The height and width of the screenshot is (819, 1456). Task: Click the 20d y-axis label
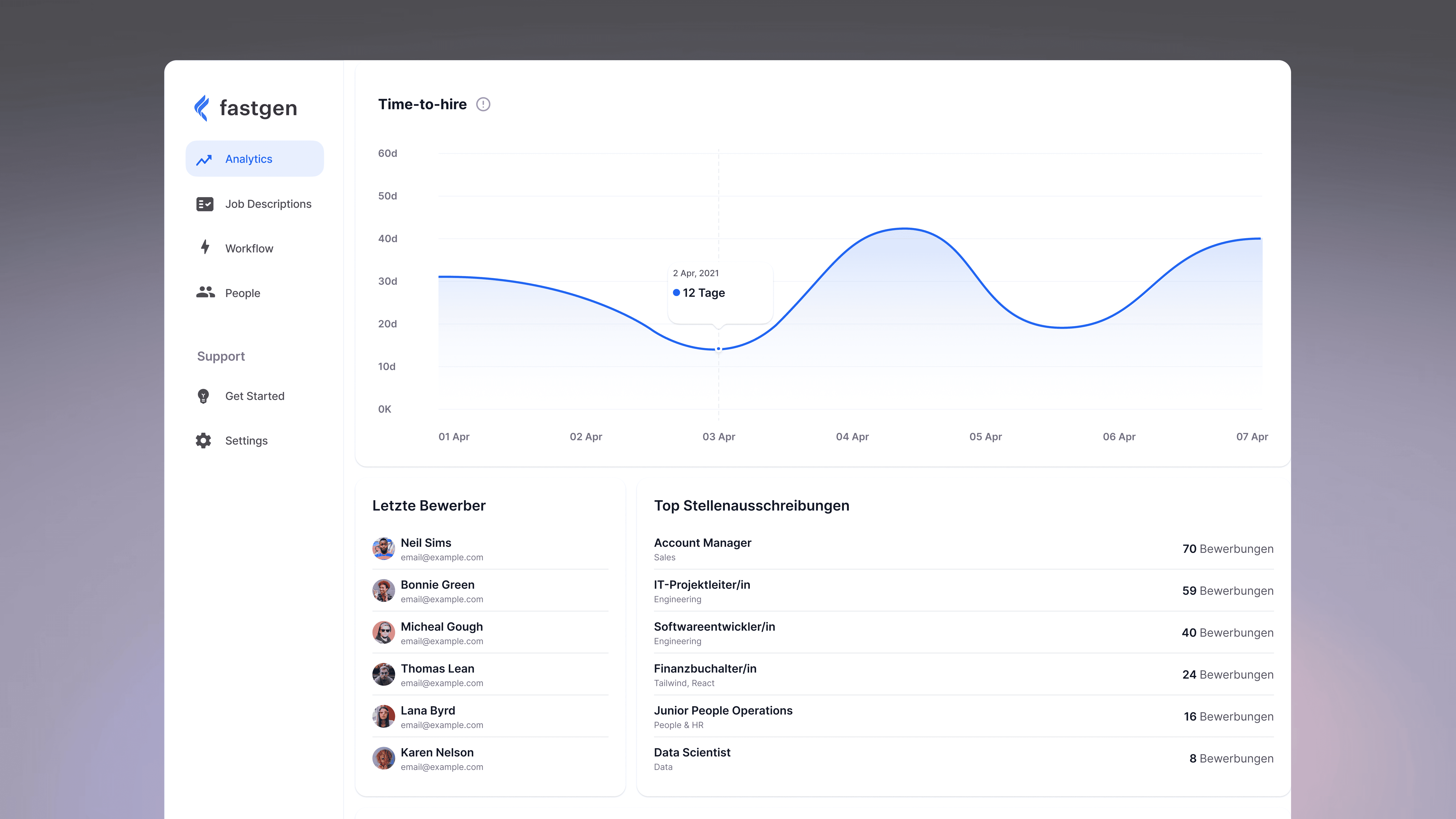coord(387,324)
